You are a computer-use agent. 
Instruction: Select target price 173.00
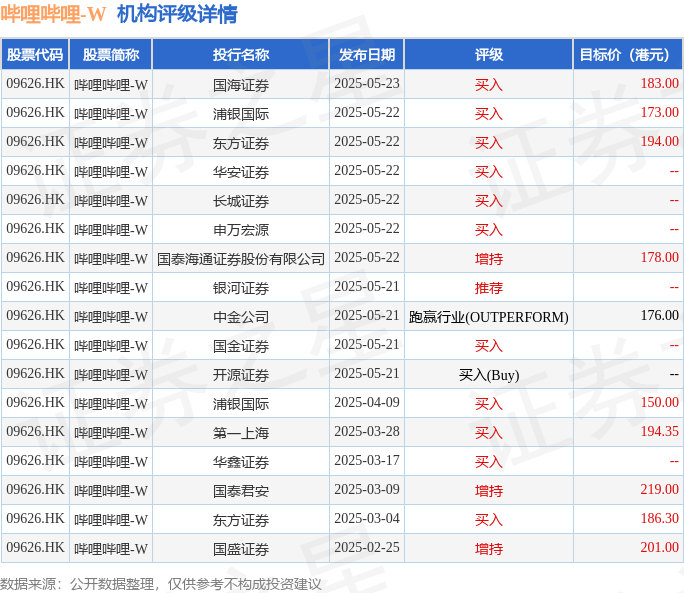click(x=660, y=113)
